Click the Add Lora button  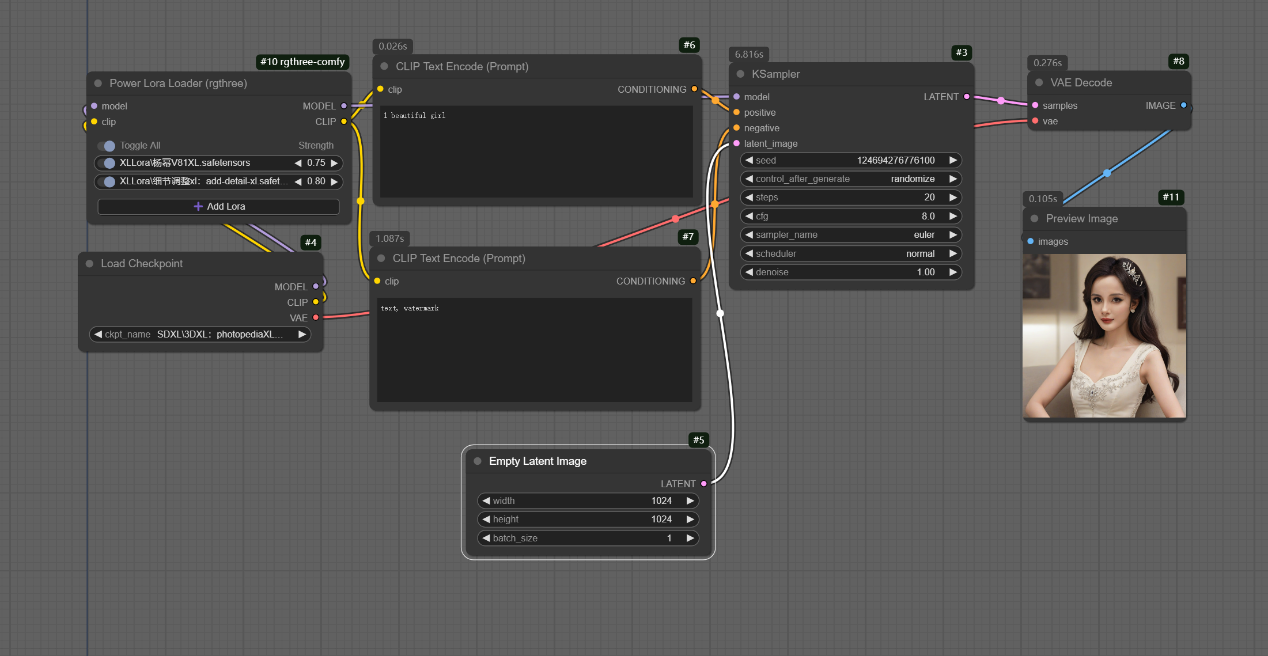pos(218,207)
